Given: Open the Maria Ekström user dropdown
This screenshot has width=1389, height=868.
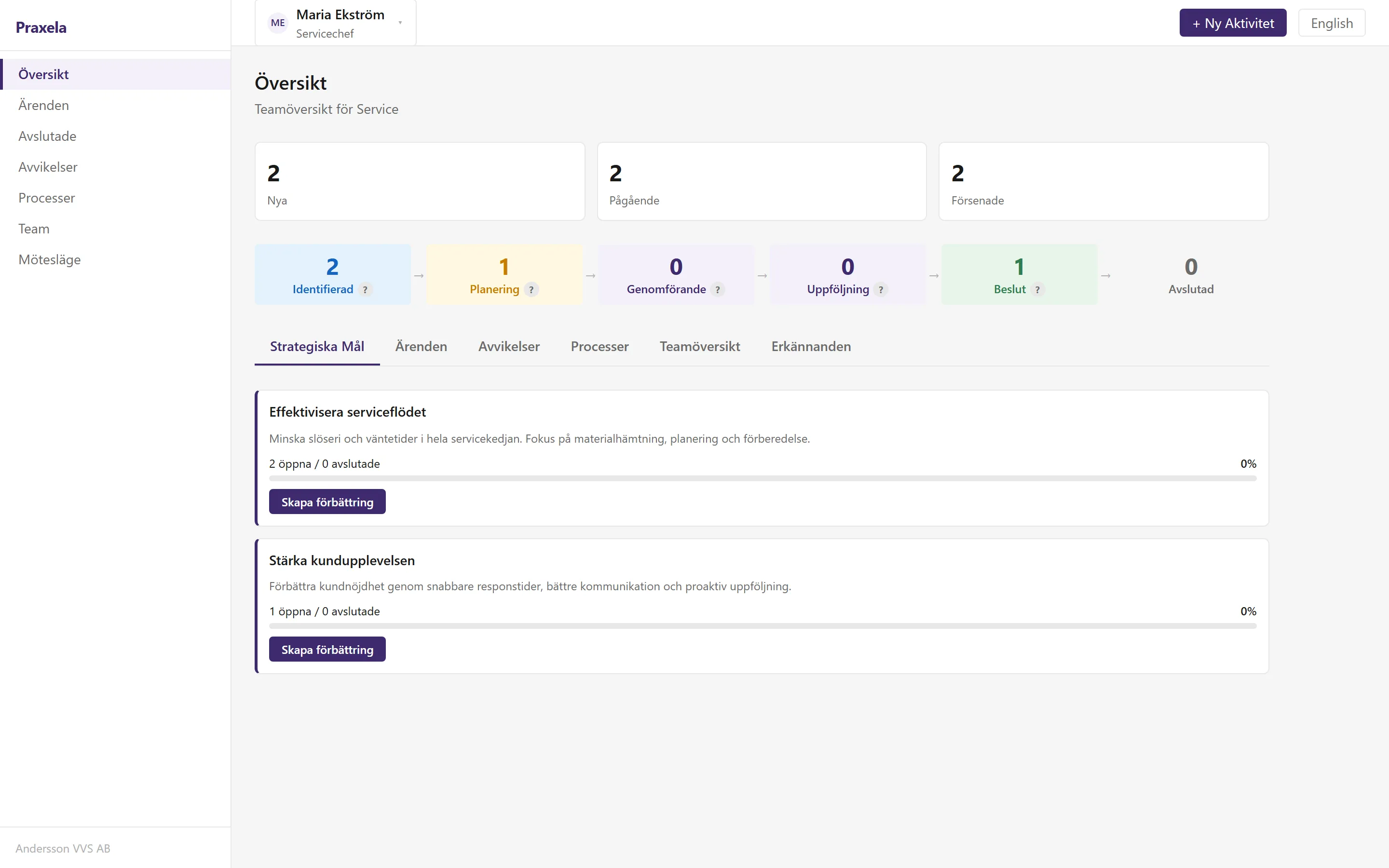Looking at the screenshot, I should coord(336,23).
